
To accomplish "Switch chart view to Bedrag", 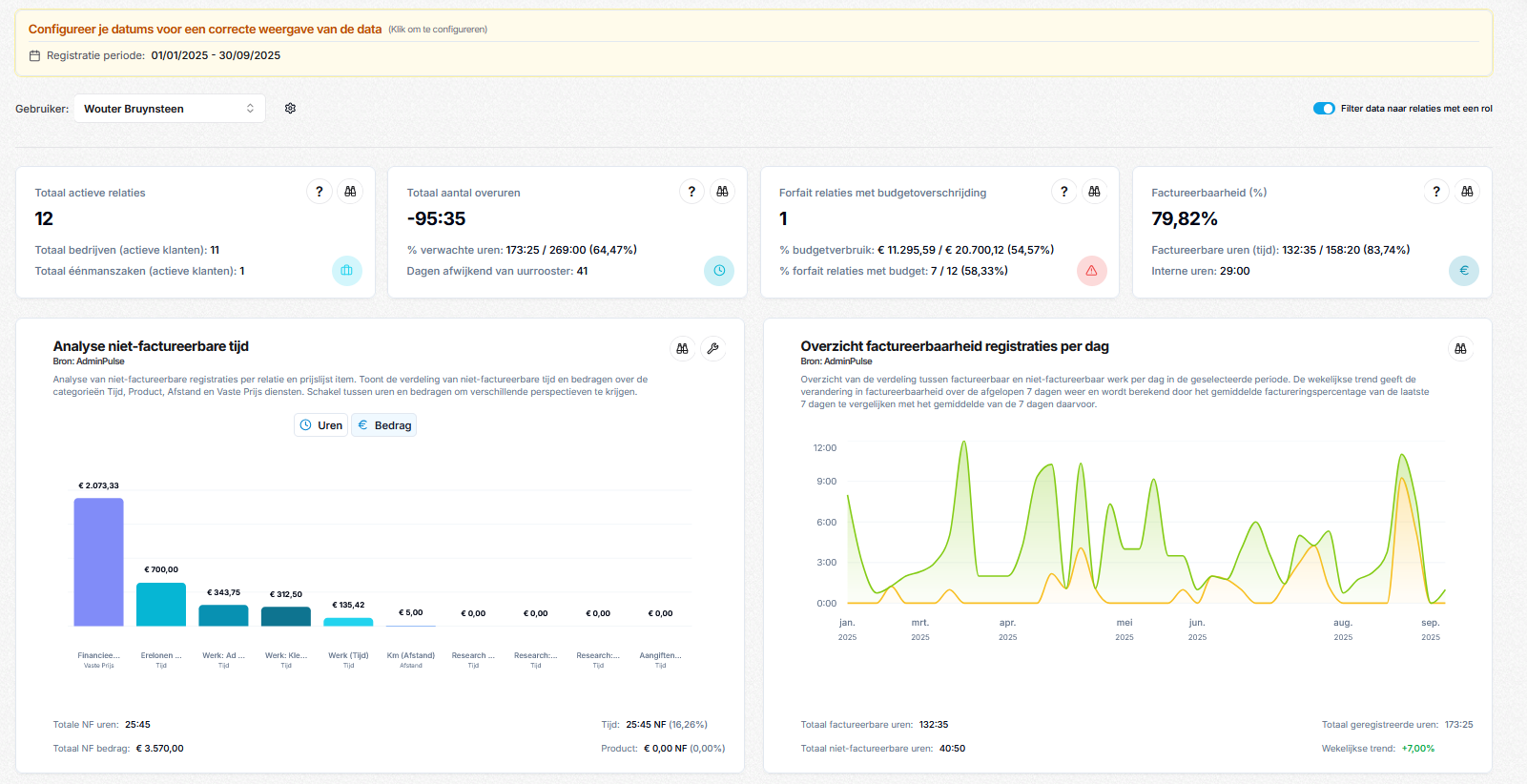I will click(x=384, y=425).
